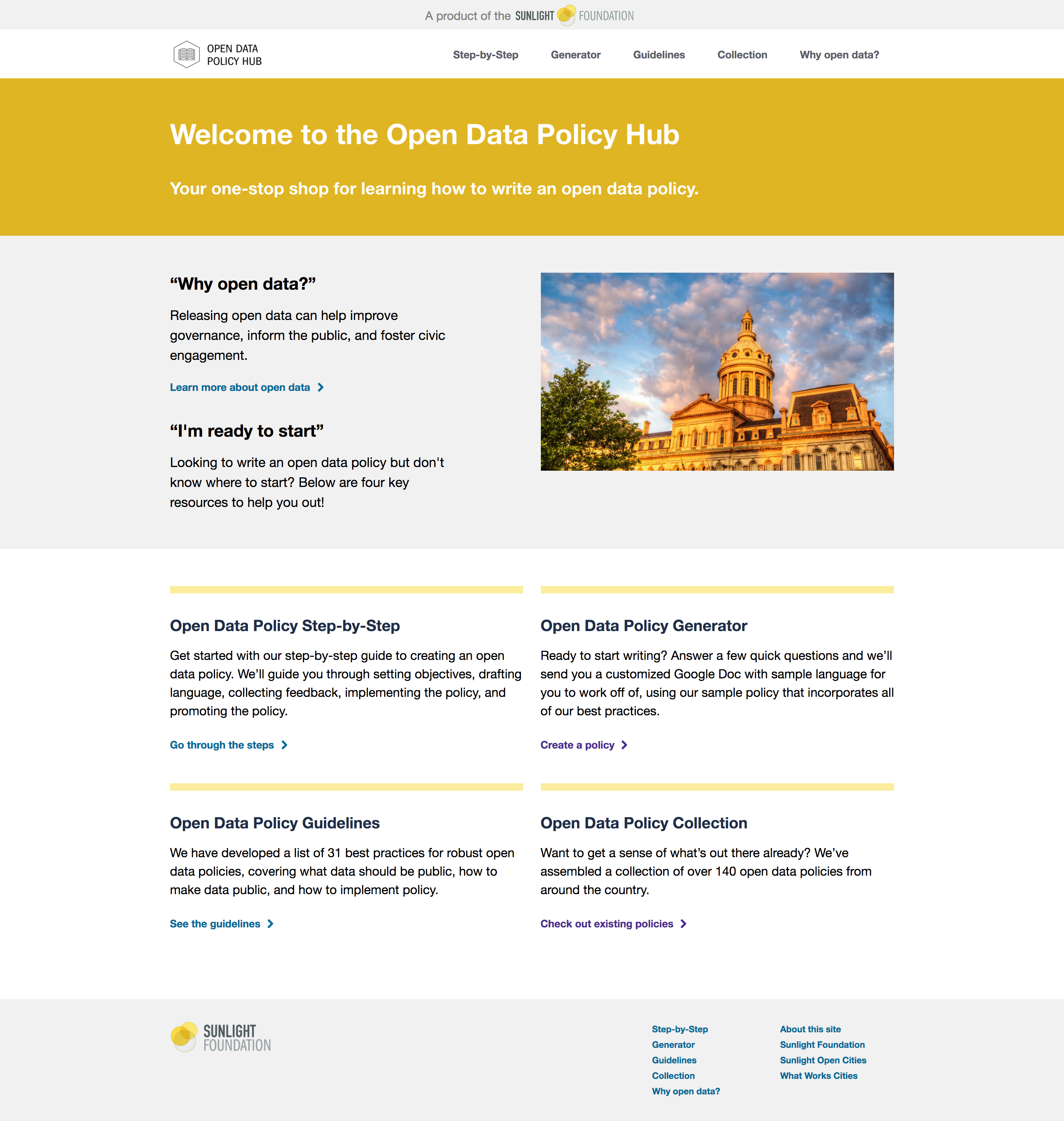Open 'Why open data?' in top navigation

click(x=839, y=55)
